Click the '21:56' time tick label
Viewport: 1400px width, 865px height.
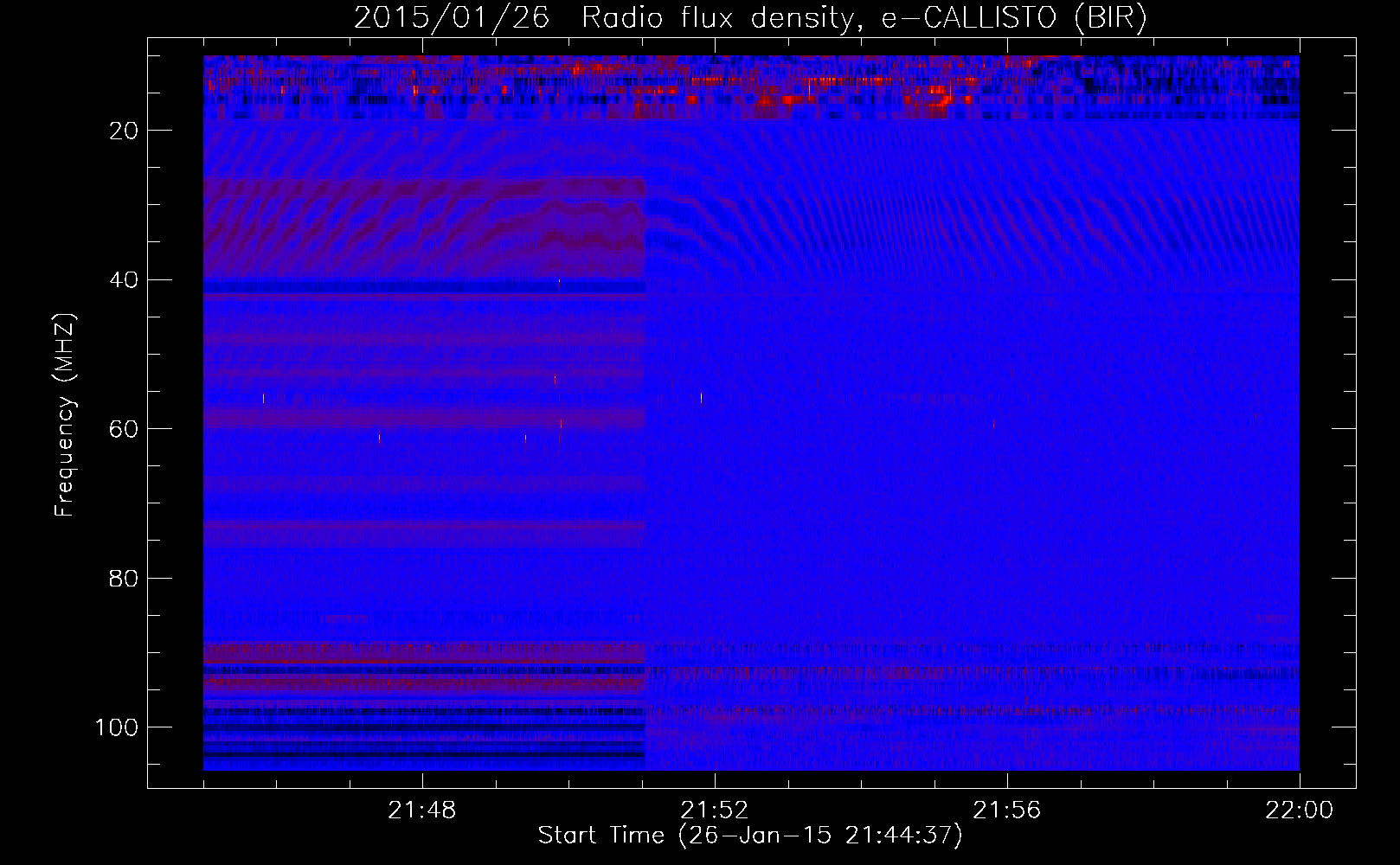1006,811
